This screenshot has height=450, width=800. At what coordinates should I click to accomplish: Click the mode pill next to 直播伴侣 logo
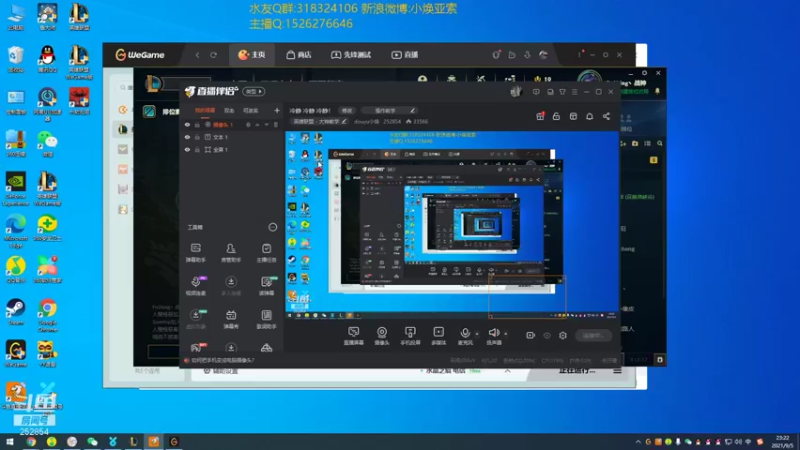254,91
